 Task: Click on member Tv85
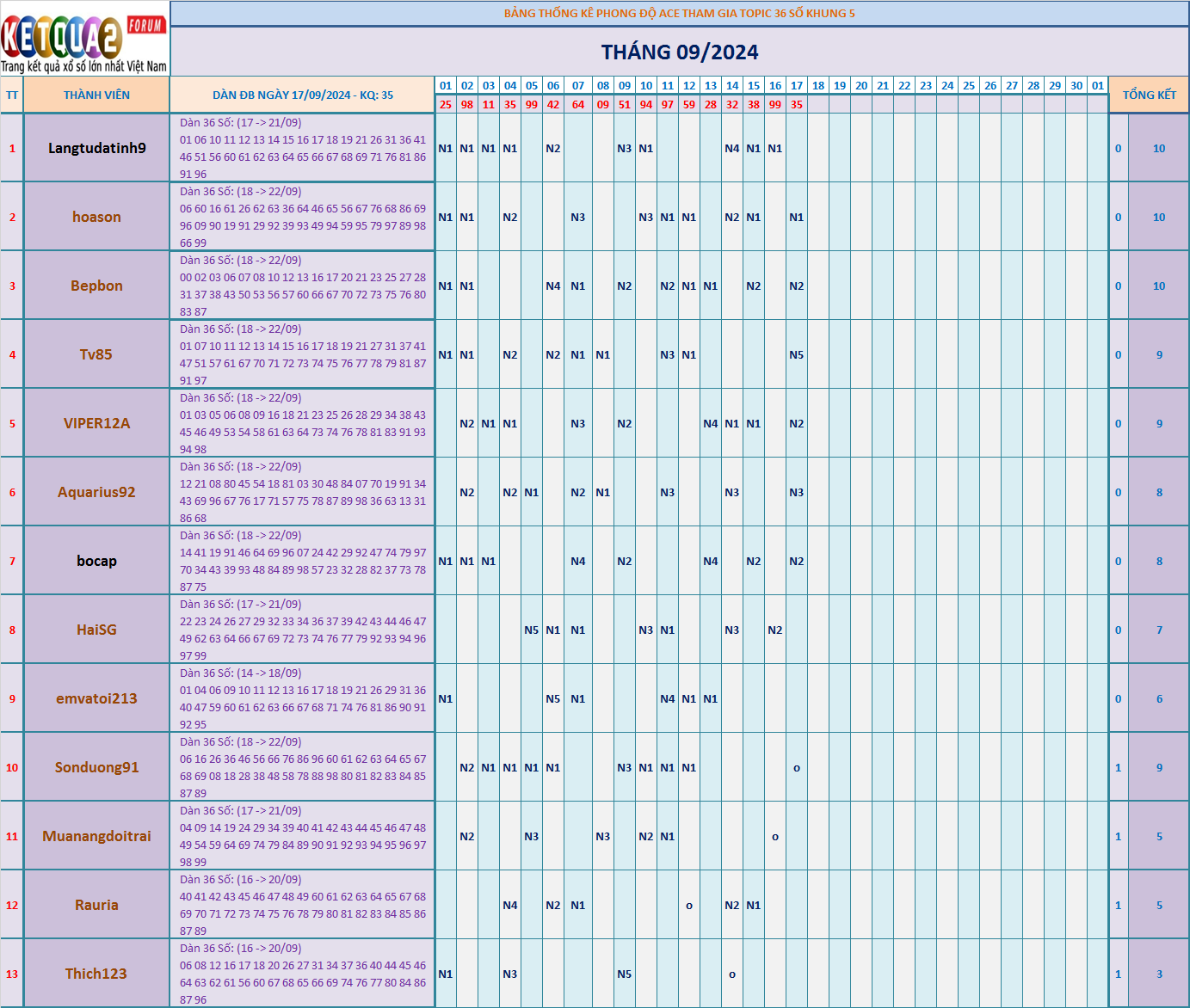click(96, 354)
